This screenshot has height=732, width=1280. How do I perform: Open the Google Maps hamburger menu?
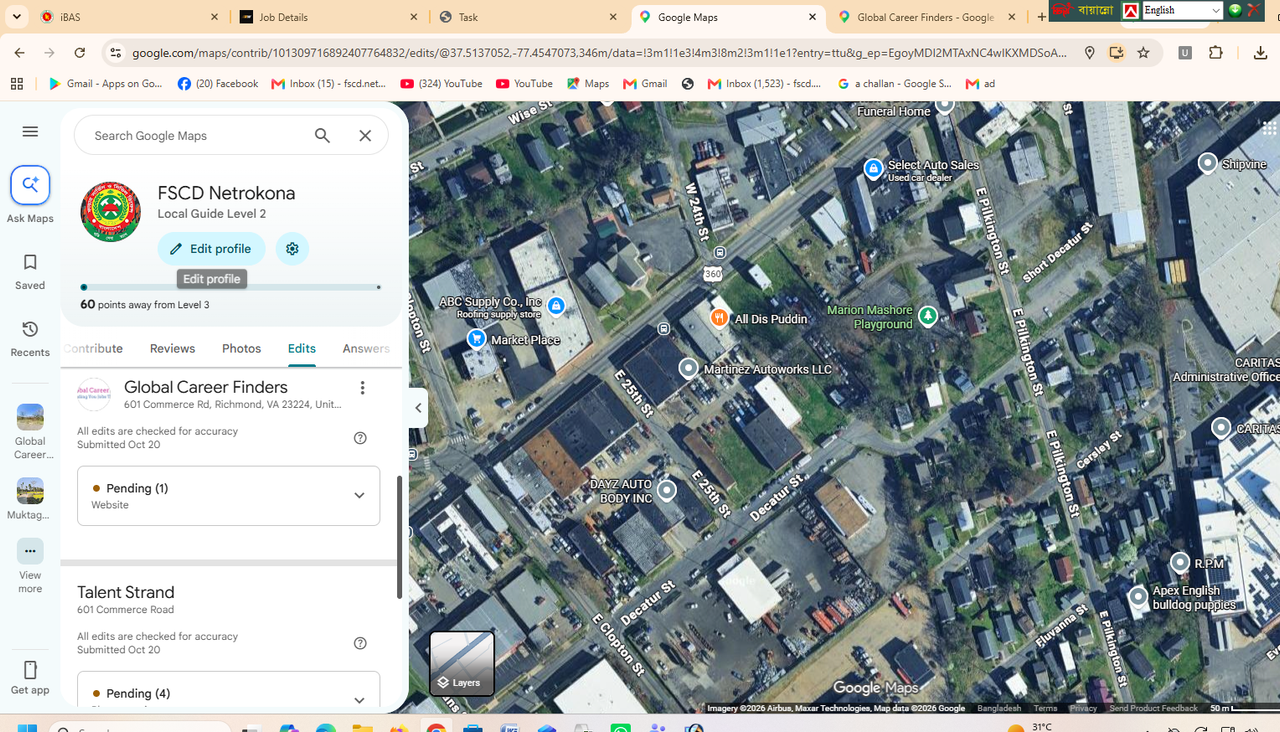coord(30,131)
